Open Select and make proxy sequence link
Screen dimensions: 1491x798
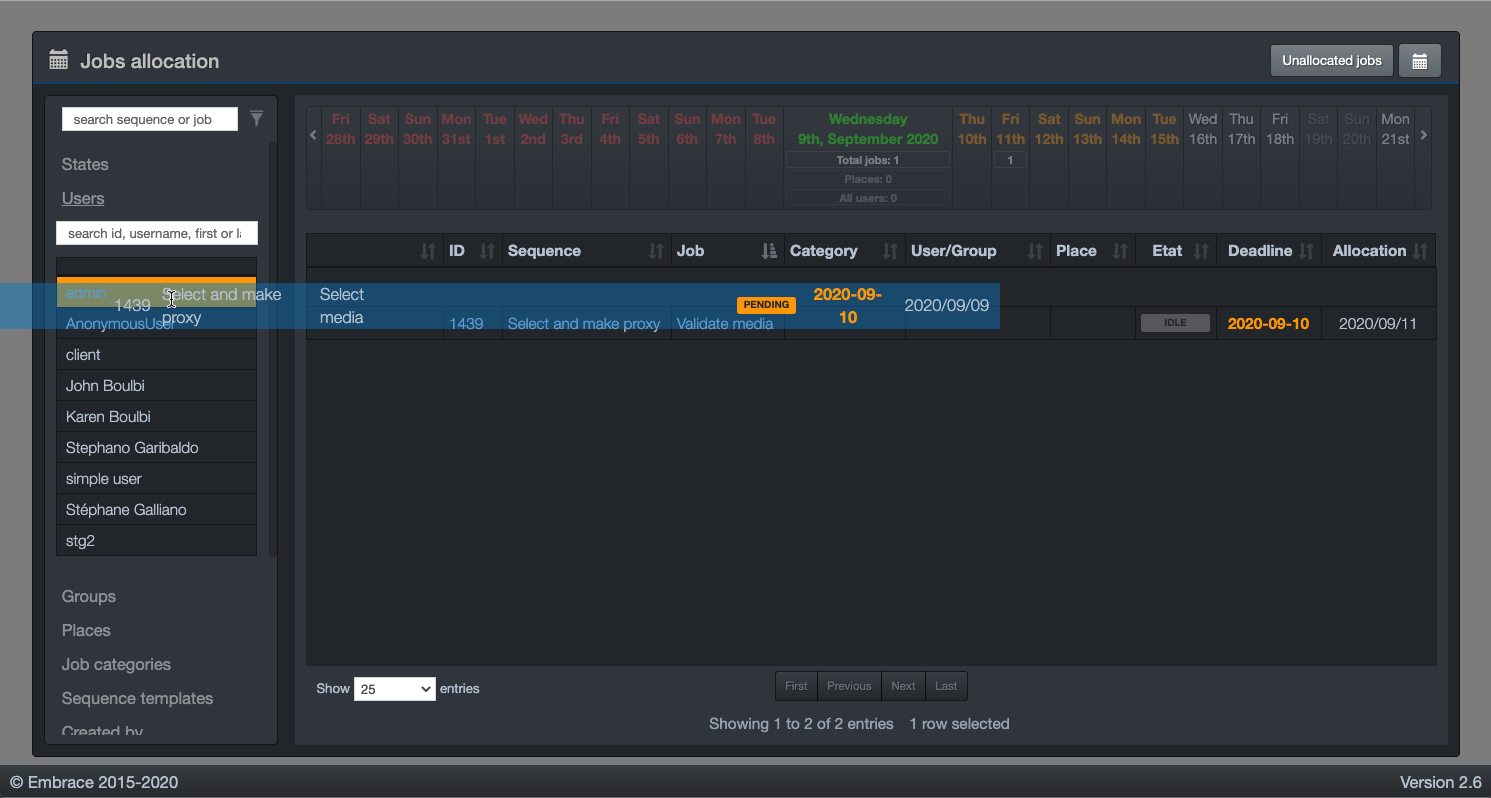tap(584, 324)
